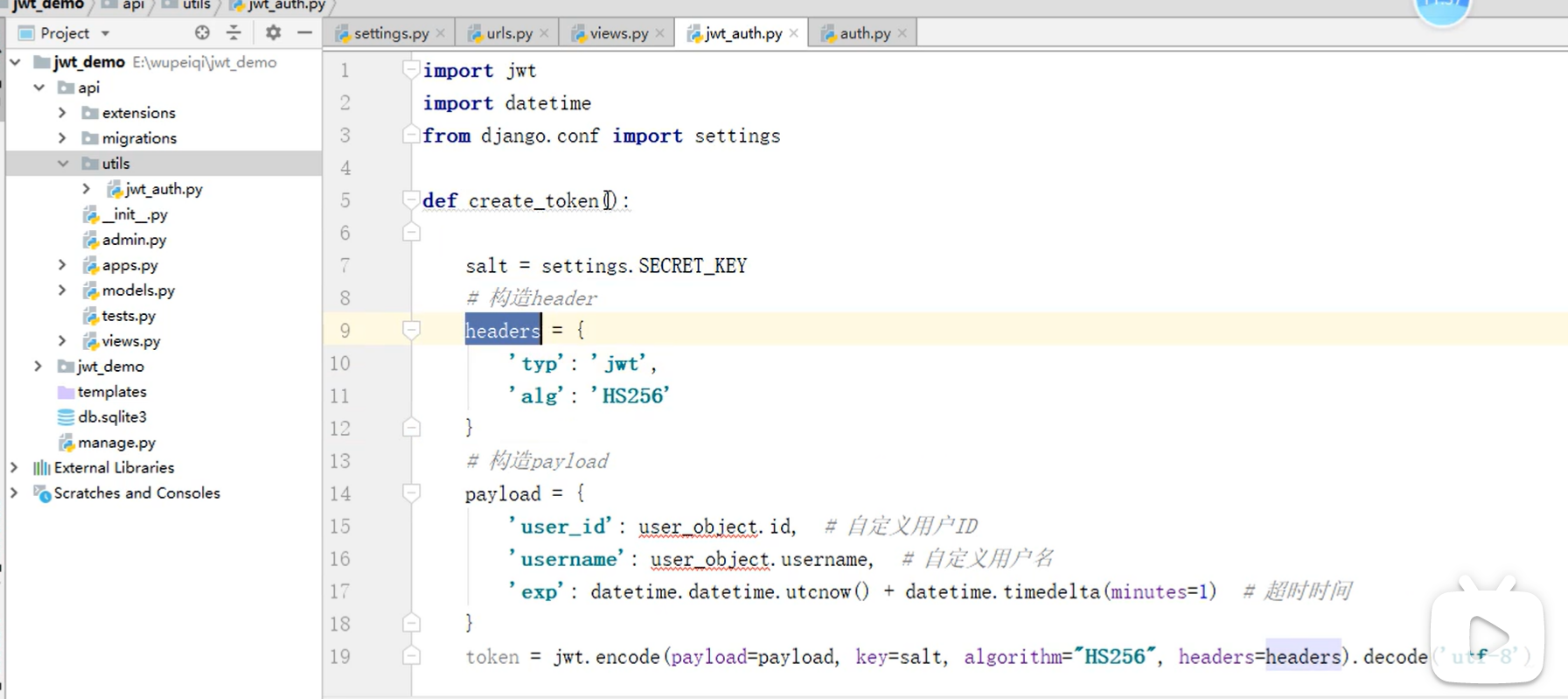Expand External Libraries node

tap(14, 468)
